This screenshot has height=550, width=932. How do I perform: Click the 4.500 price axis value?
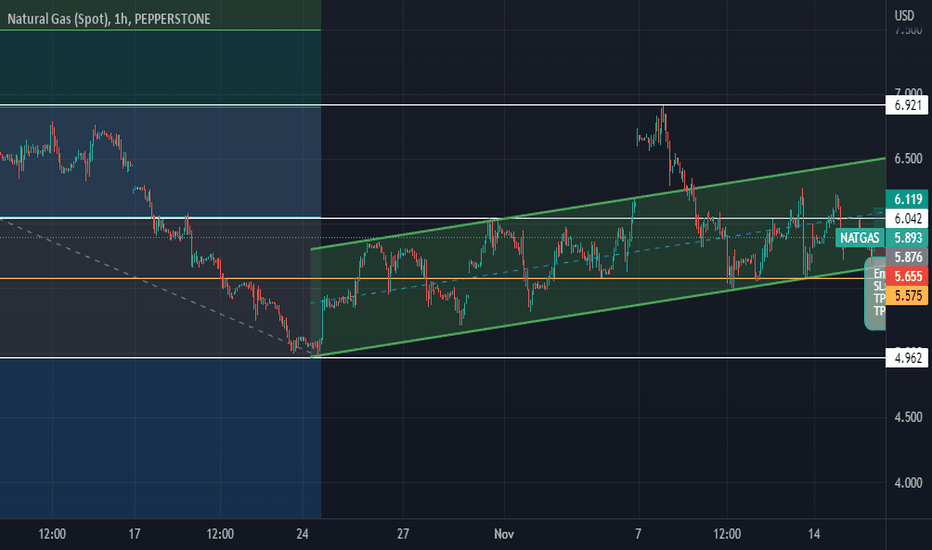click(x=908, y=417)
